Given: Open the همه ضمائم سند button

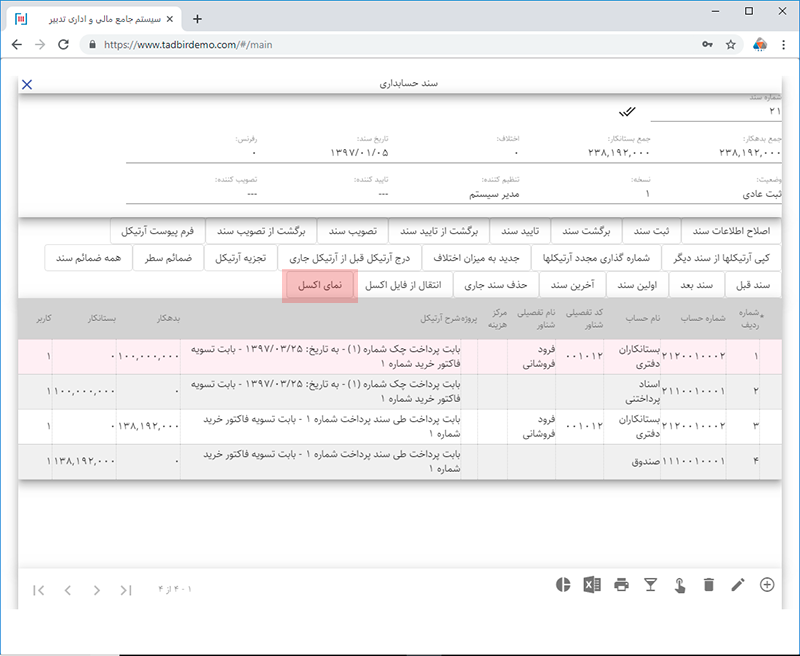Looking at the screenshot, I should tap(83, 258).
